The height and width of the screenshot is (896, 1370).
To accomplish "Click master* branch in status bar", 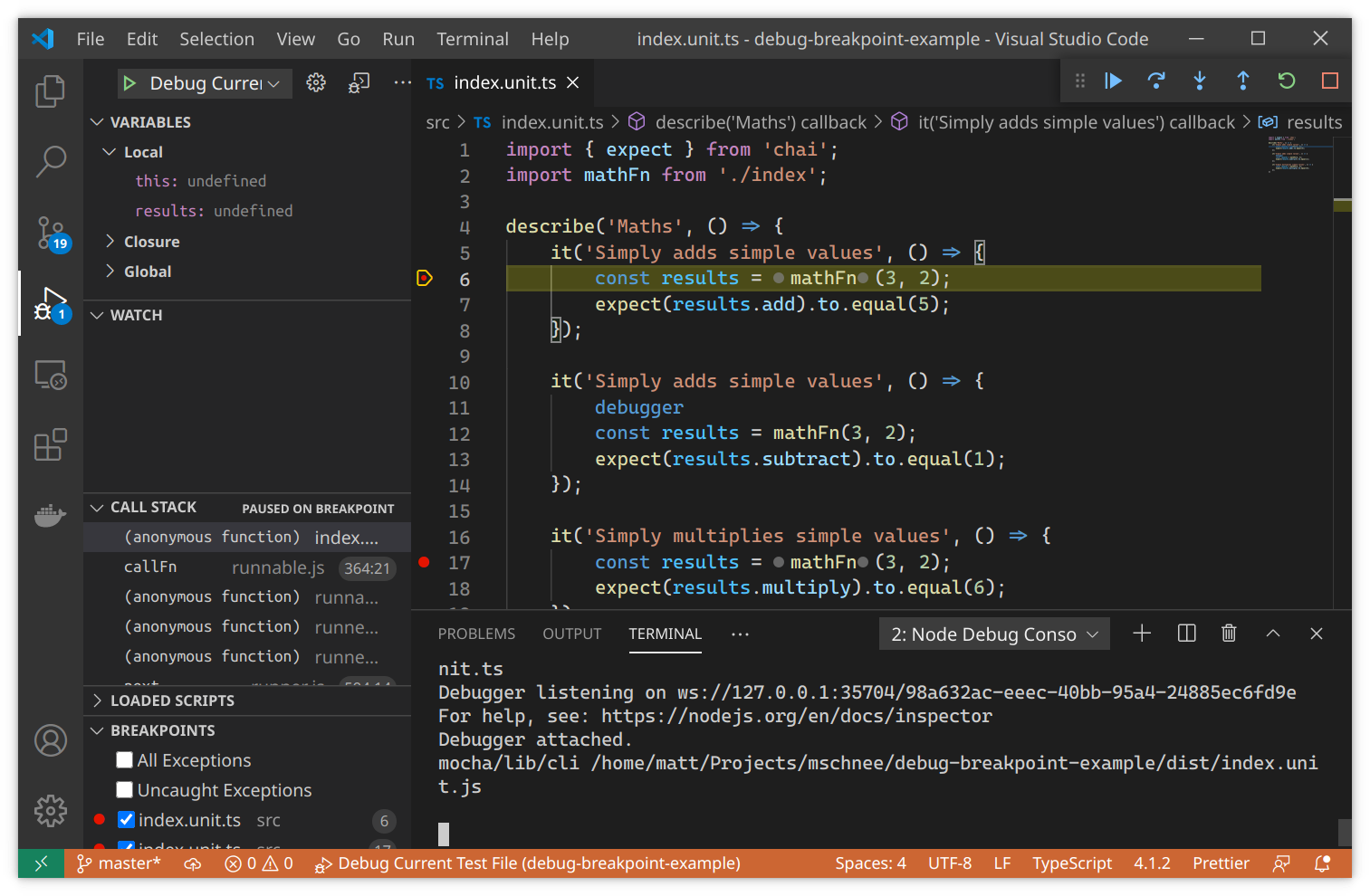I will 119,863.
